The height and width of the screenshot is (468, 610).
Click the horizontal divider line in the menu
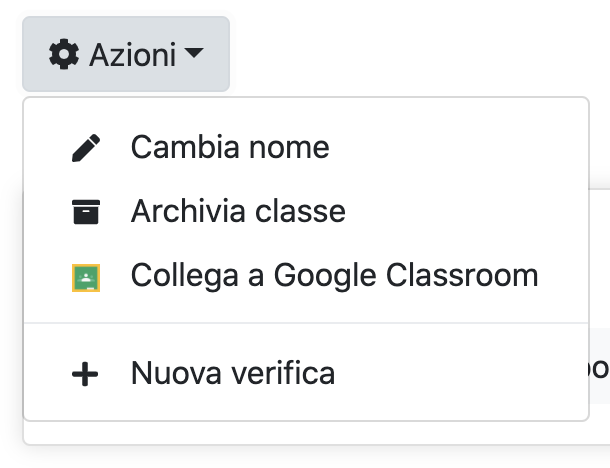click(306, 323)
